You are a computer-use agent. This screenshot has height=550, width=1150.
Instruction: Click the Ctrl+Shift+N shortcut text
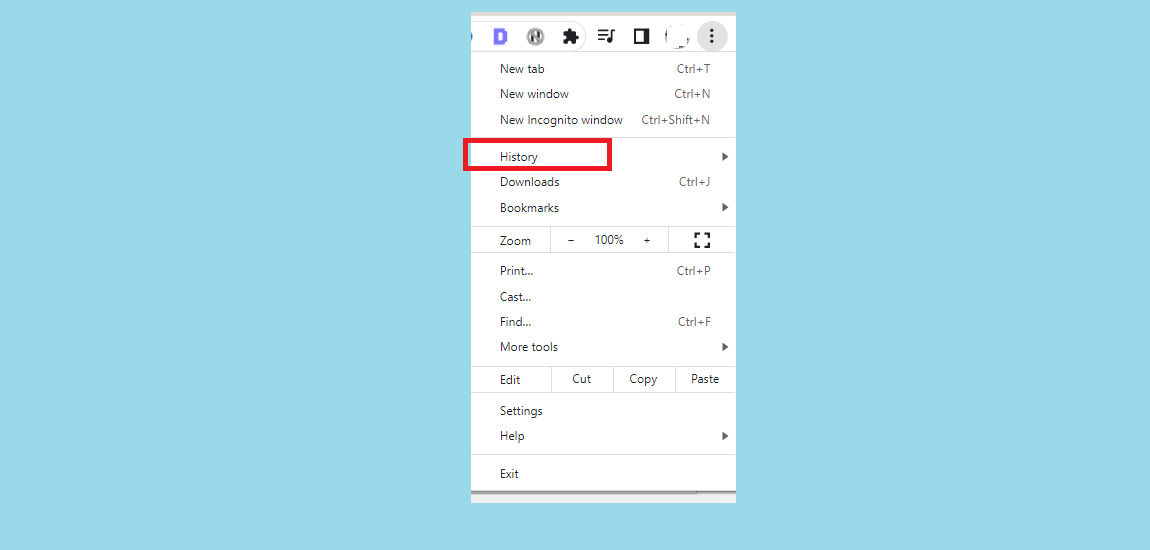(675, 120)
